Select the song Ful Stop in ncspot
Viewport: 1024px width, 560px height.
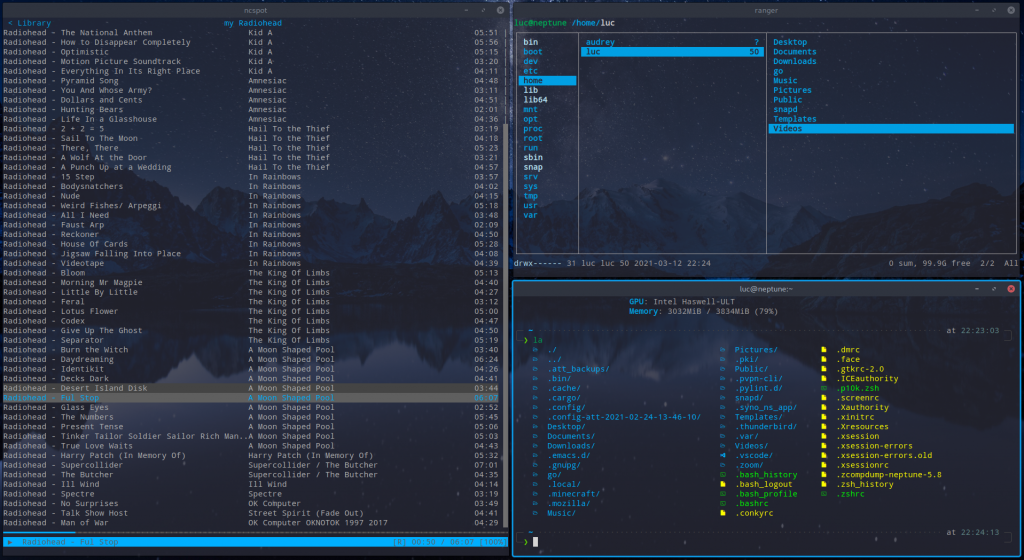click(251, 397)
